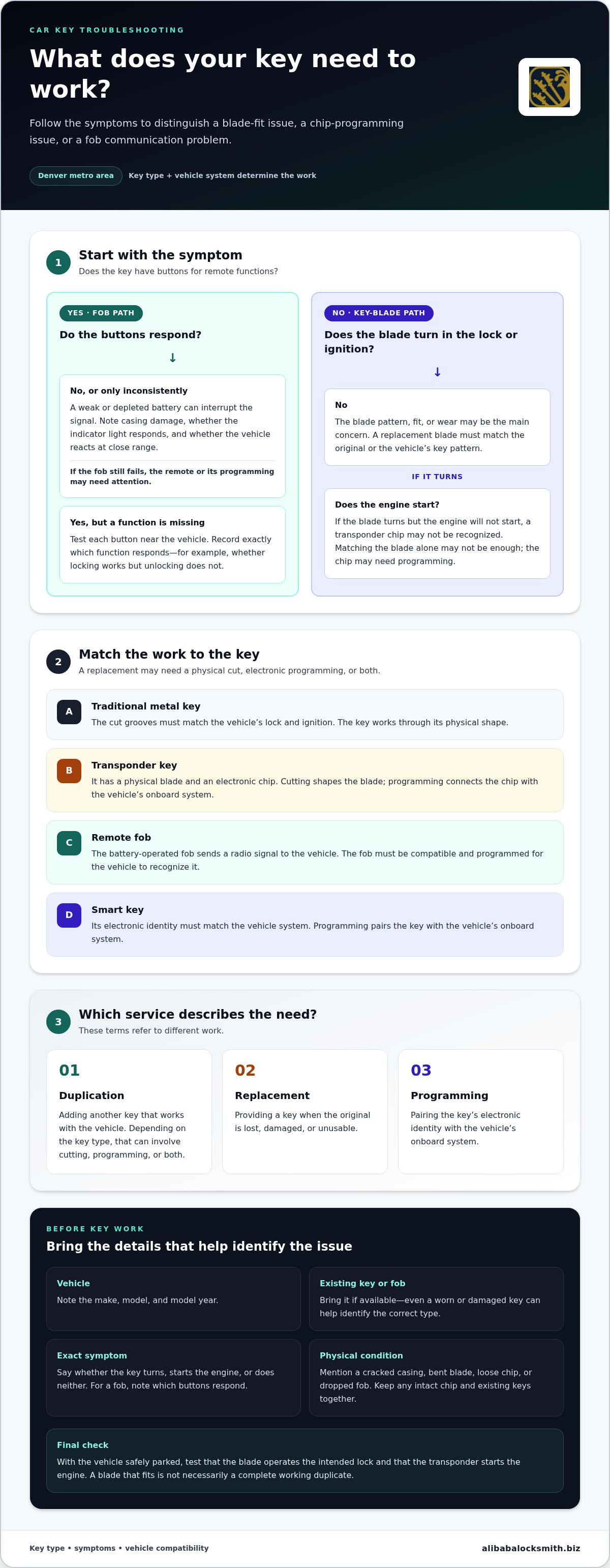Select the NO · KEY-BLADE PATH tag
Screen dimensions: 610x1568
(x=379, y=313)
